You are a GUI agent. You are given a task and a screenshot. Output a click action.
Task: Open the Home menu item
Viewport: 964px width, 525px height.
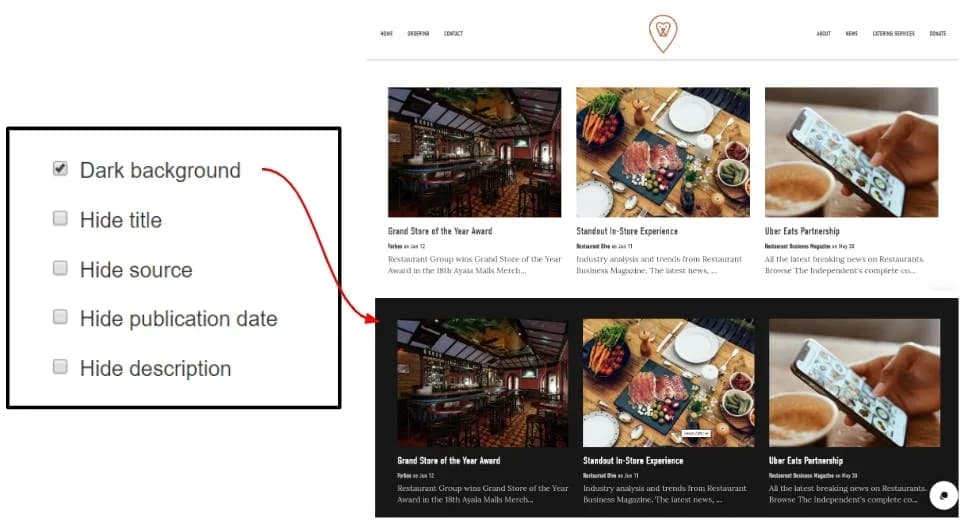click(x=386, y=34)
